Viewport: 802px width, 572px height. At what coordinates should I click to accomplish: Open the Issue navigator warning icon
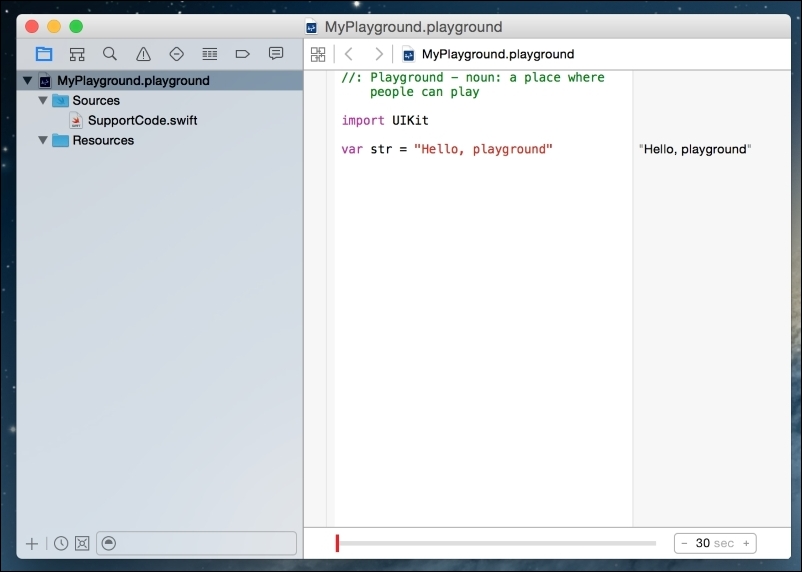143,54
